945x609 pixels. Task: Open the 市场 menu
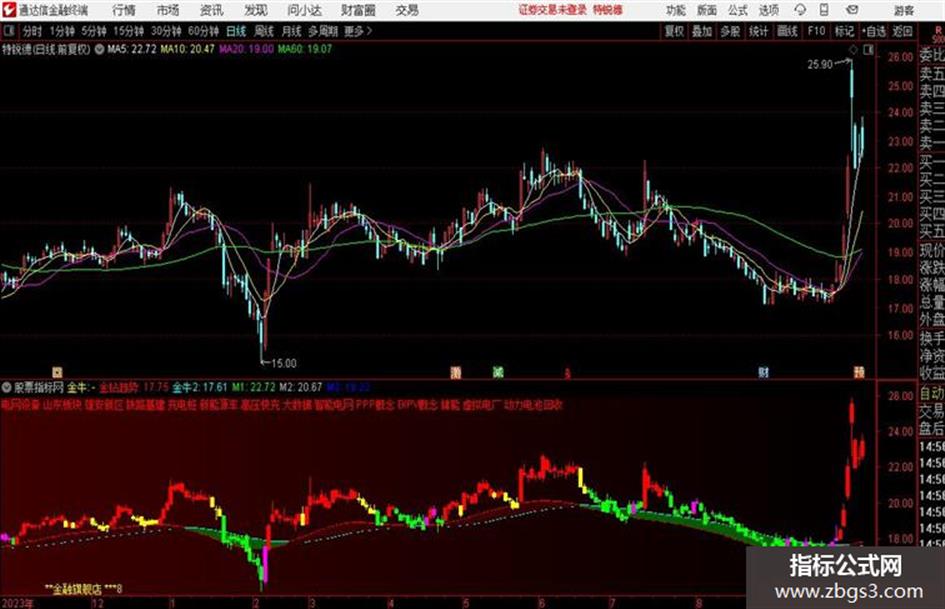point(168,10)
